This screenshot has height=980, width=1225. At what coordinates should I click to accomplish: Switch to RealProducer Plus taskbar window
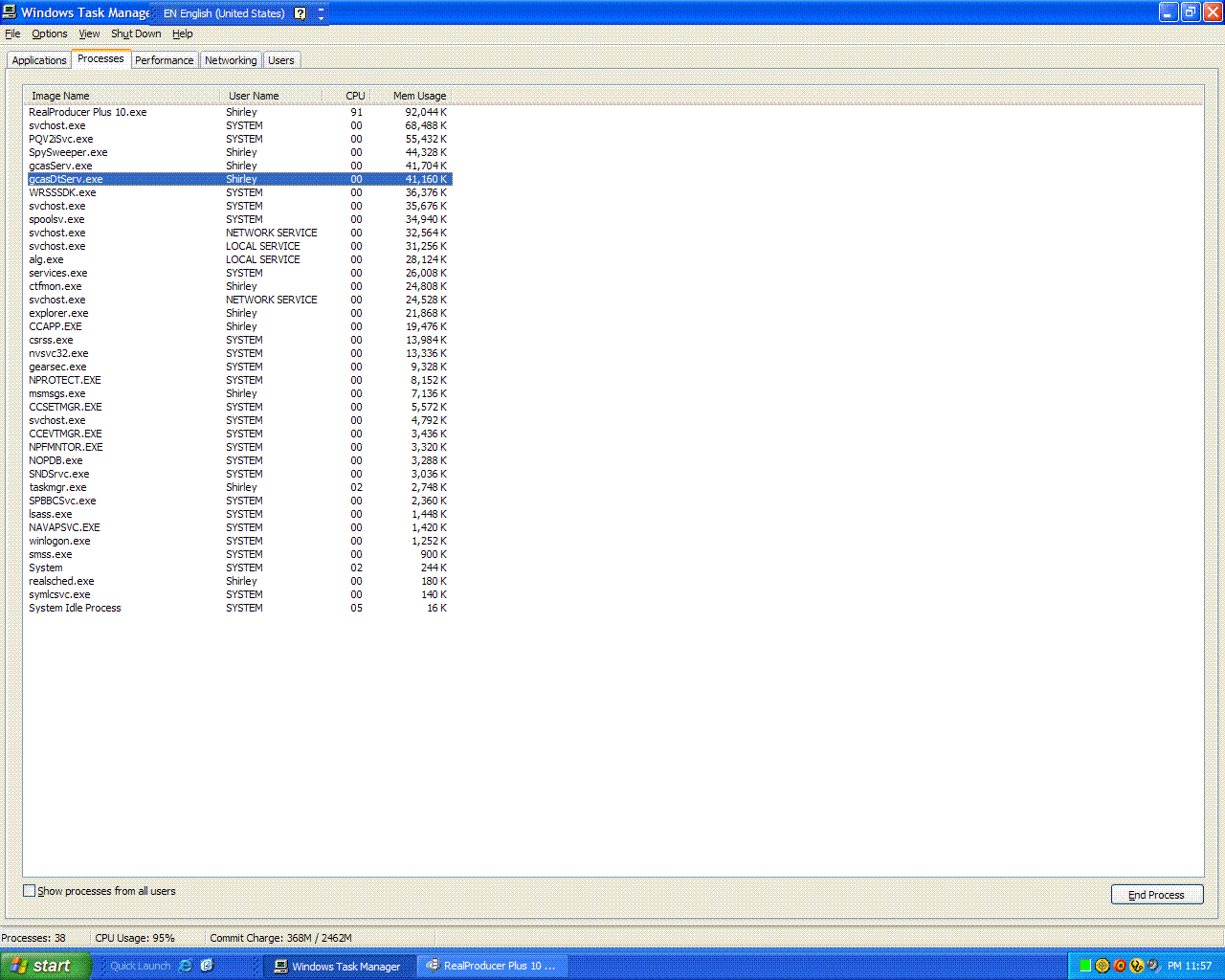coord(491,966)
